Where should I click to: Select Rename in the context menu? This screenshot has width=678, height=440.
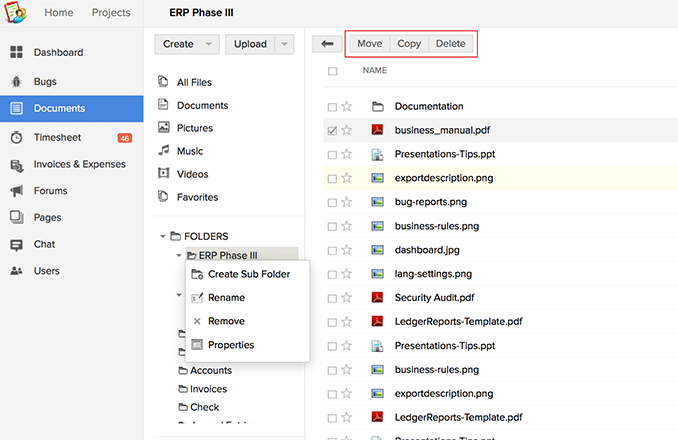point(226,297)
